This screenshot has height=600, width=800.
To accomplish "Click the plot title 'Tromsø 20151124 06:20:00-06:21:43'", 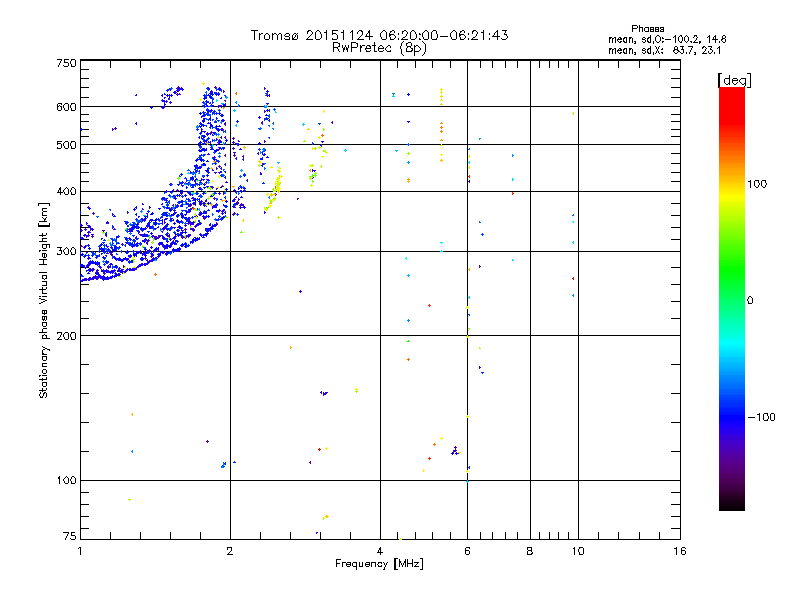I will point(379,35).
